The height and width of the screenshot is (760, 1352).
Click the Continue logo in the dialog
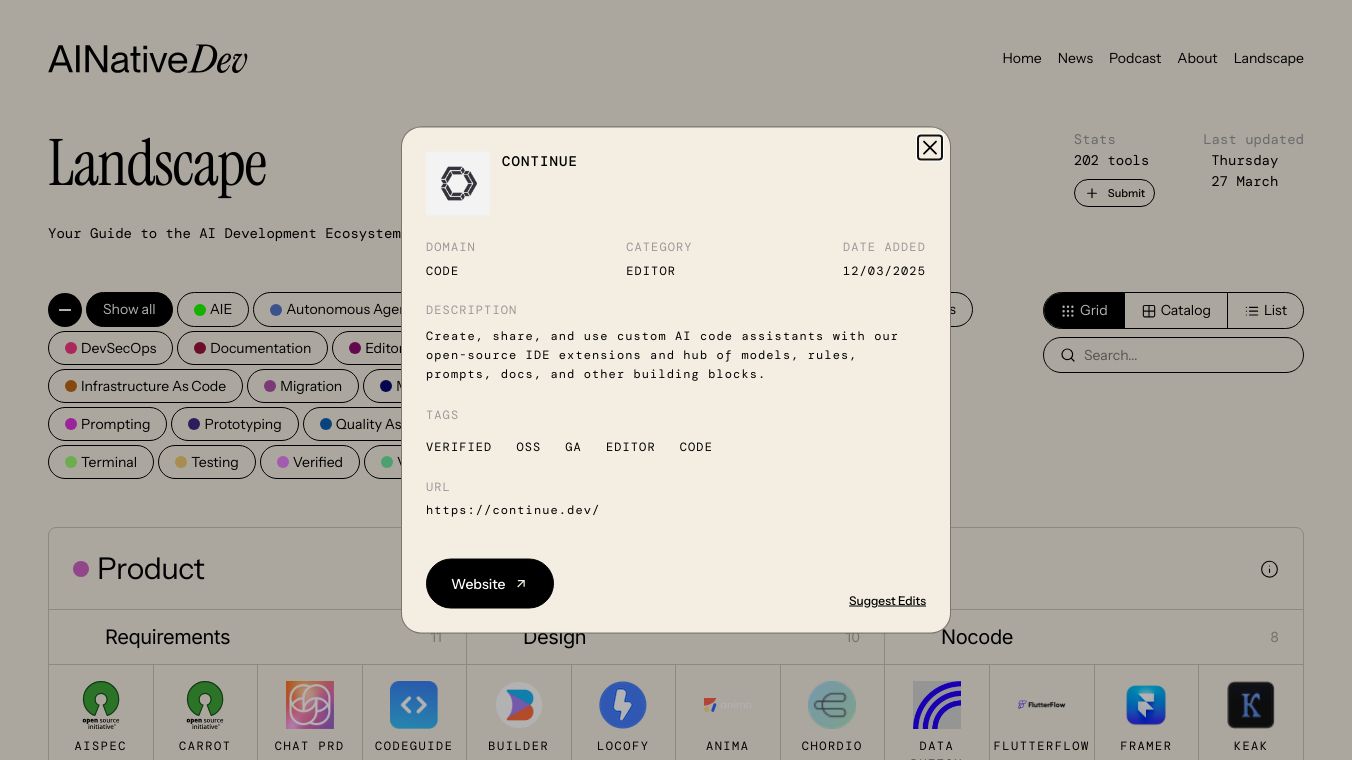458,184
